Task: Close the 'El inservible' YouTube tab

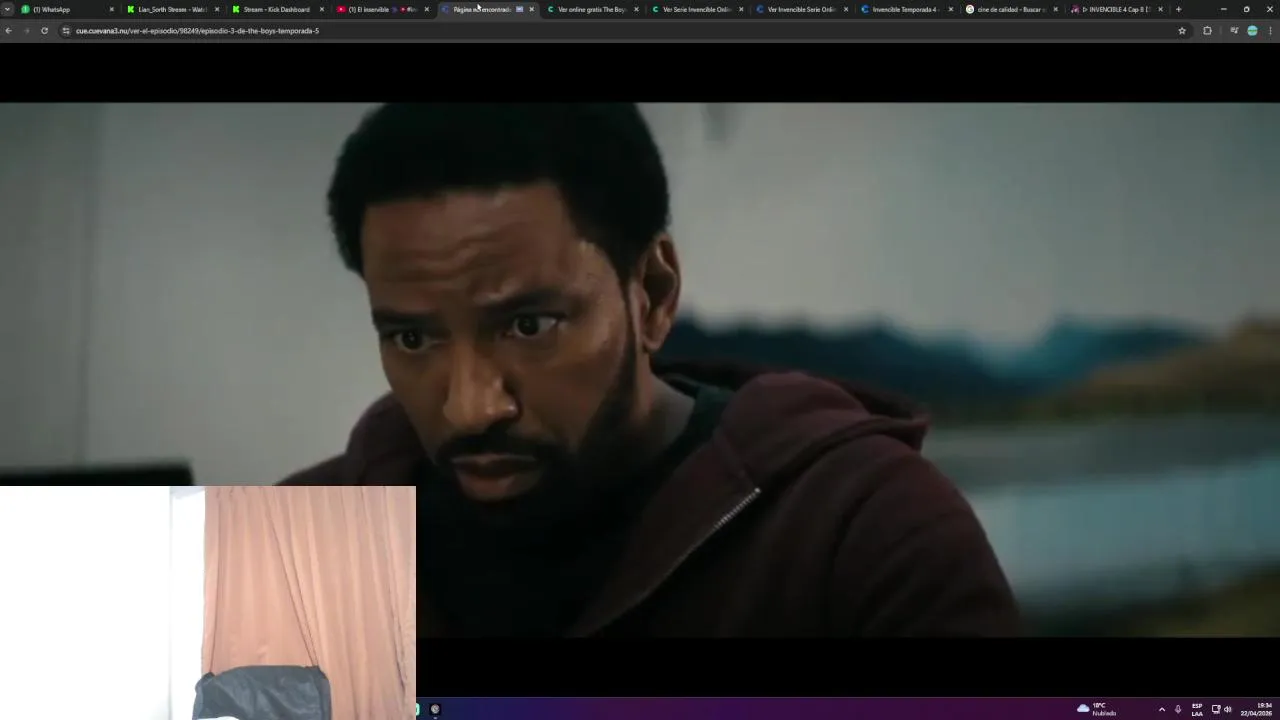Action: (427, 9)
